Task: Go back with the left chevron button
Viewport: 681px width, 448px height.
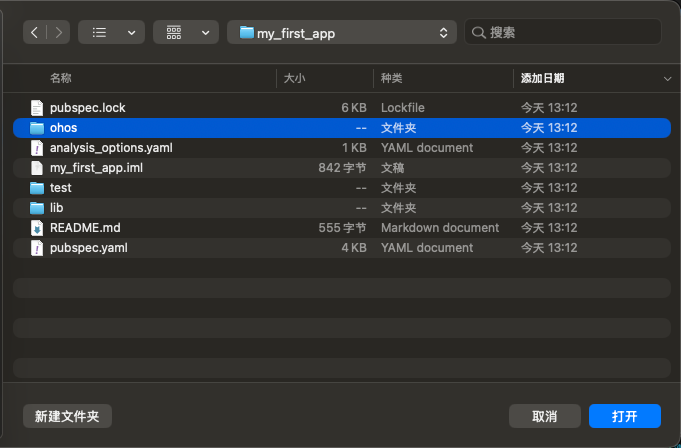Action: (35, 33)
